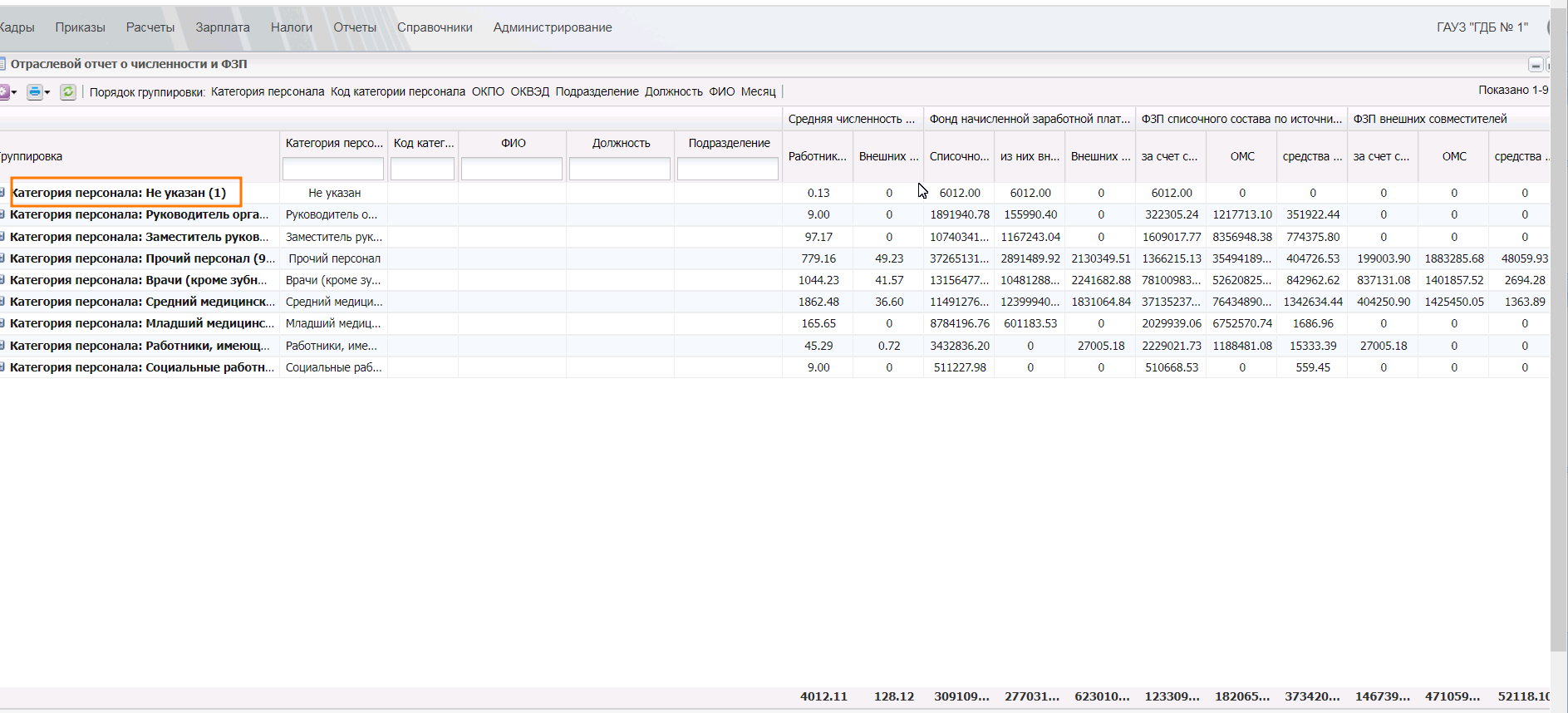Click the ФЗП списочного состава по источни... header
This screenshot has width=1568, height=713.
click(x=1241, y=119)
